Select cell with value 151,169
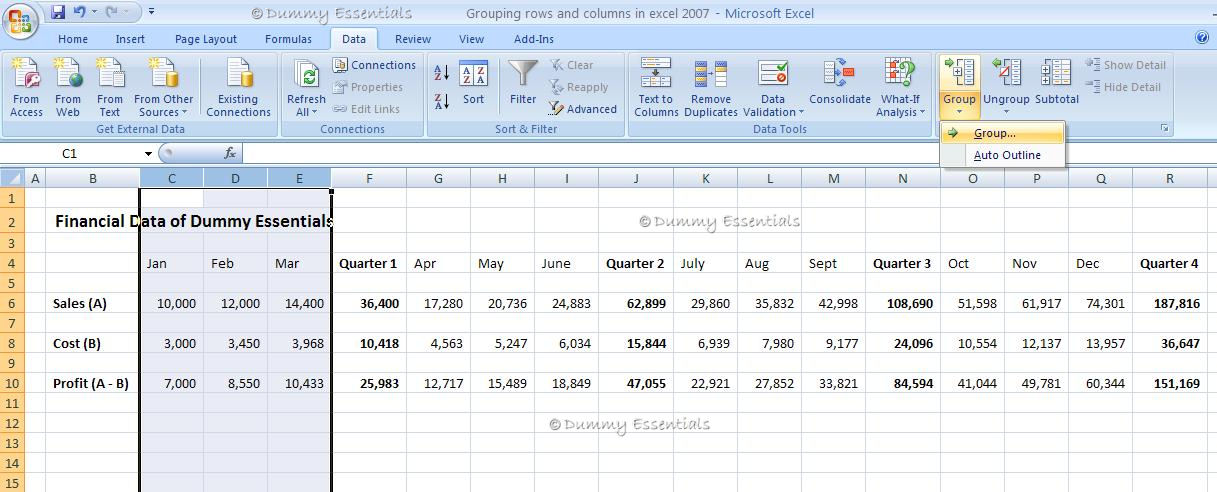 click(x=1170, y=383)
